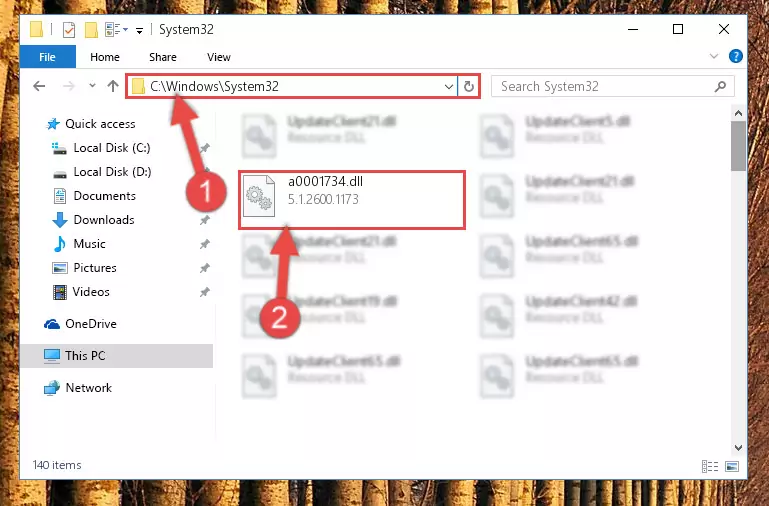Image resolution: width=769 pixels, height=506 pixels.
Task: Open the File ribbon tab
Action: pyautogui.click(x=48, y=57)
